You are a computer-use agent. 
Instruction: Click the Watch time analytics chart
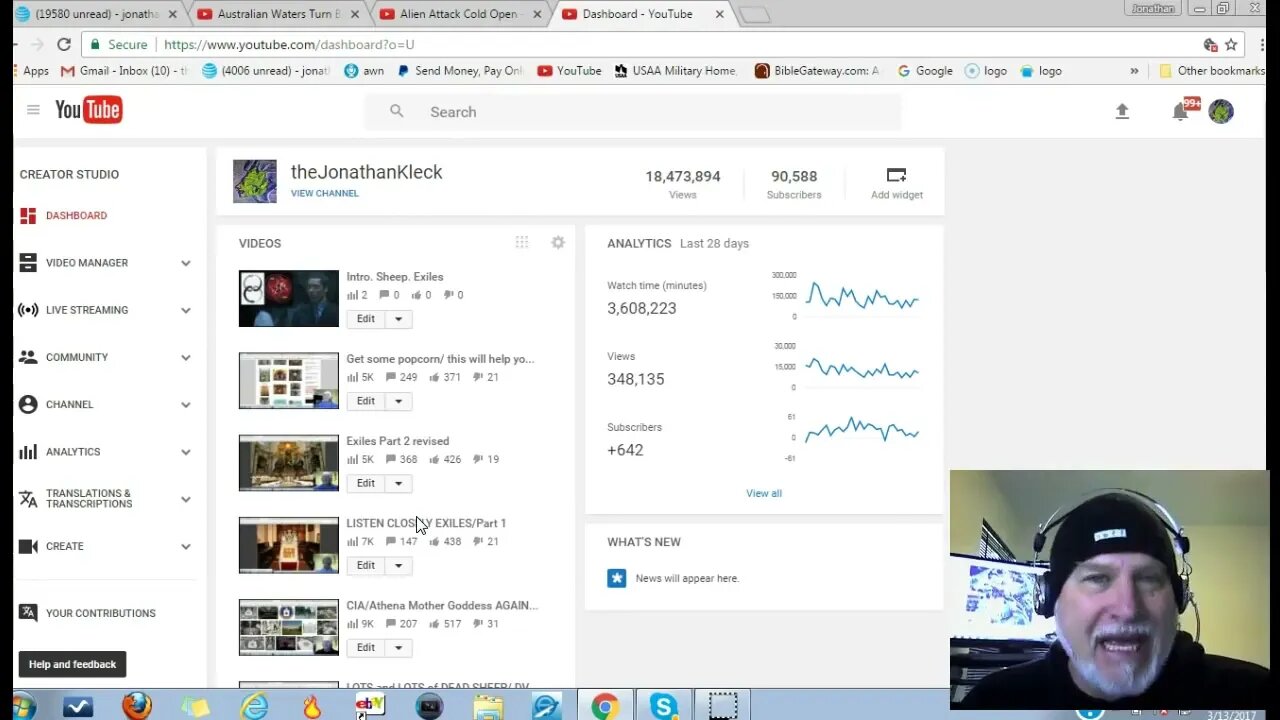tap(862, 297)
